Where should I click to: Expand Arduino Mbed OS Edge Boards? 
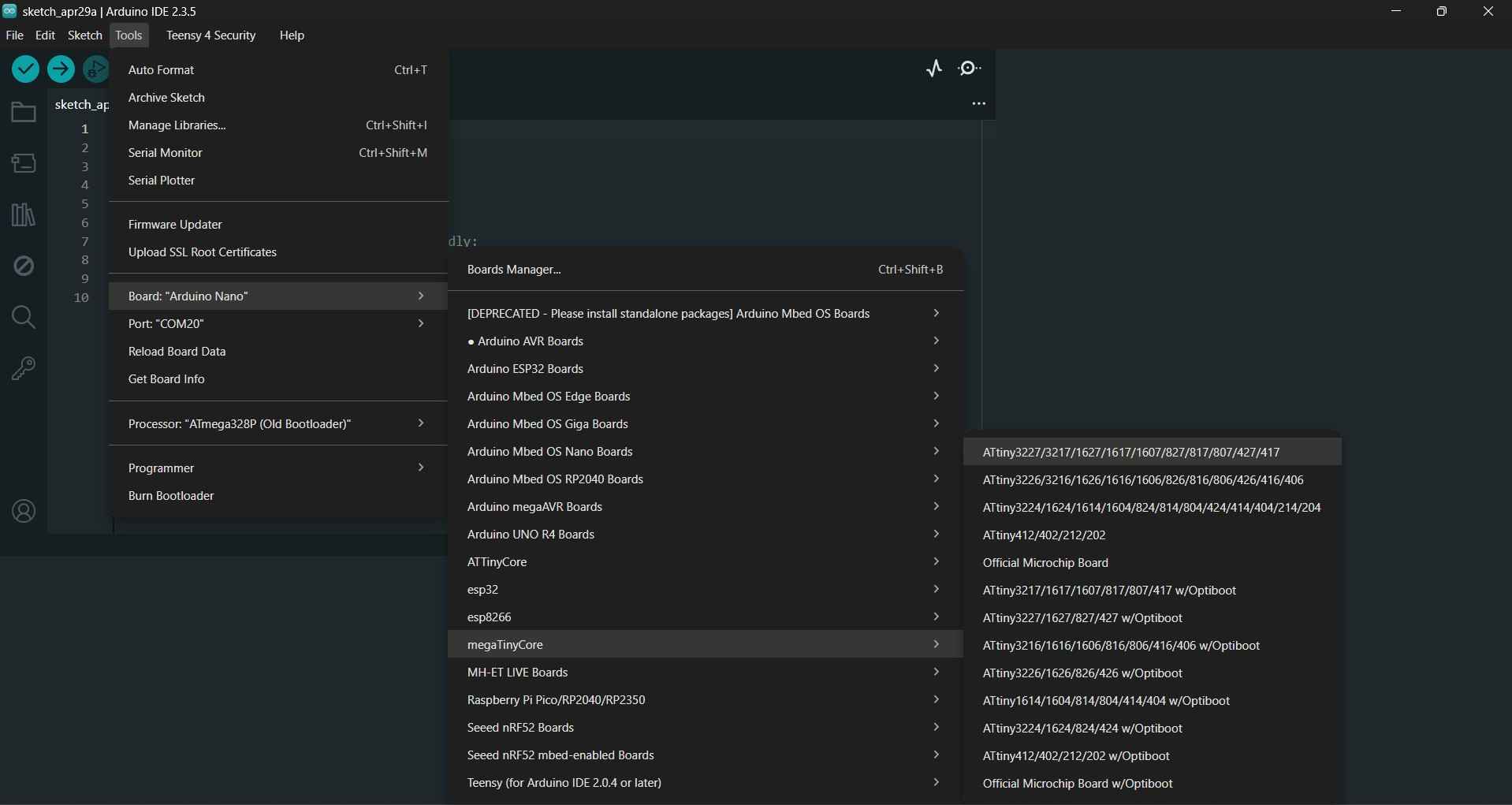click(x=706, y=397)
